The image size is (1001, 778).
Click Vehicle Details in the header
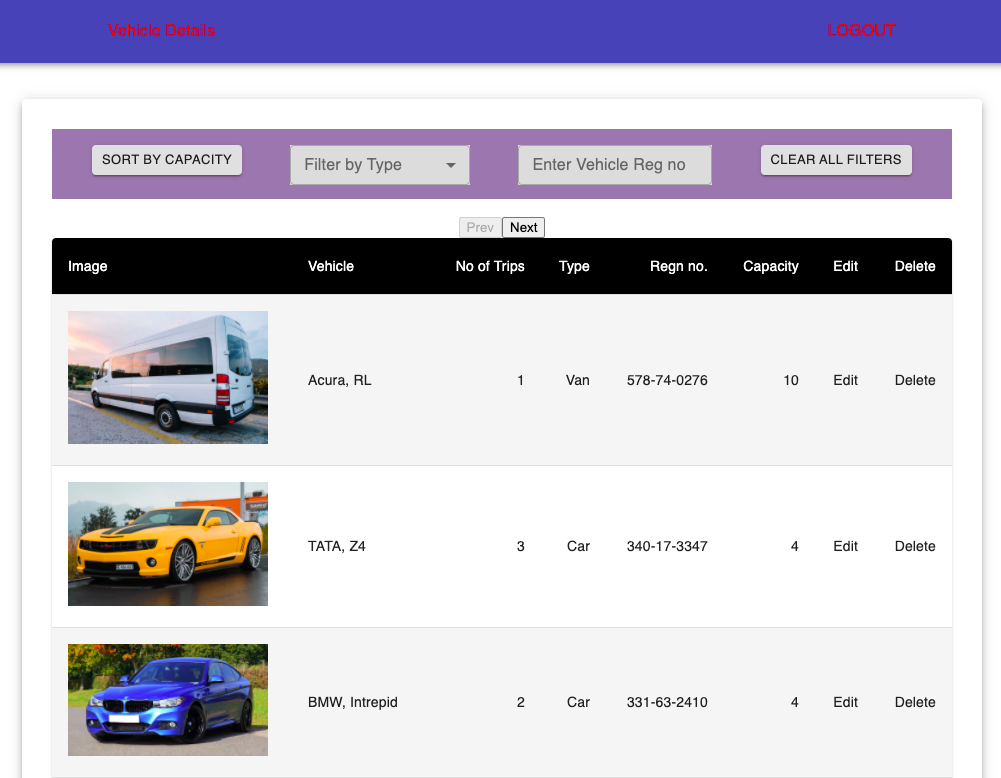(x=161, y=30)
